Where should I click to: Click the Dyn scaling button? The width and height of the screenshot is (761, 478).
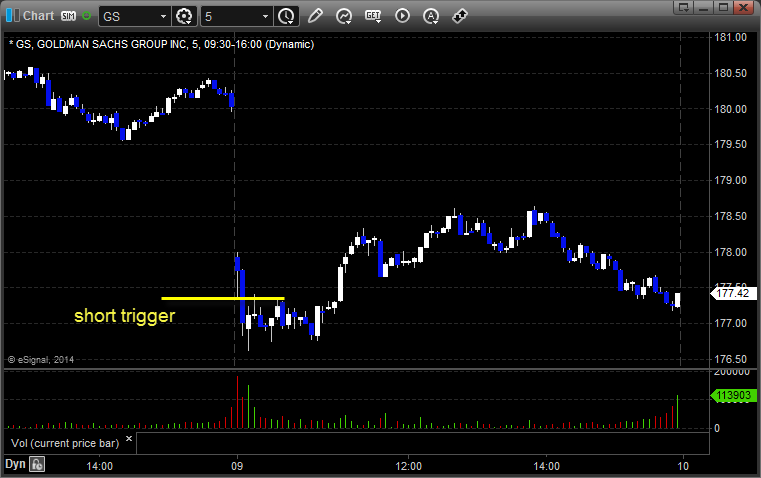coord(15,464)
